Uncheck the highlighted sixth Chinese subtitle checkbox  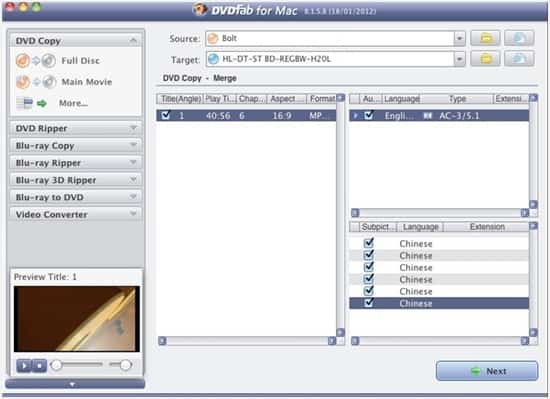pyautogui.click(x=369, y=302)
